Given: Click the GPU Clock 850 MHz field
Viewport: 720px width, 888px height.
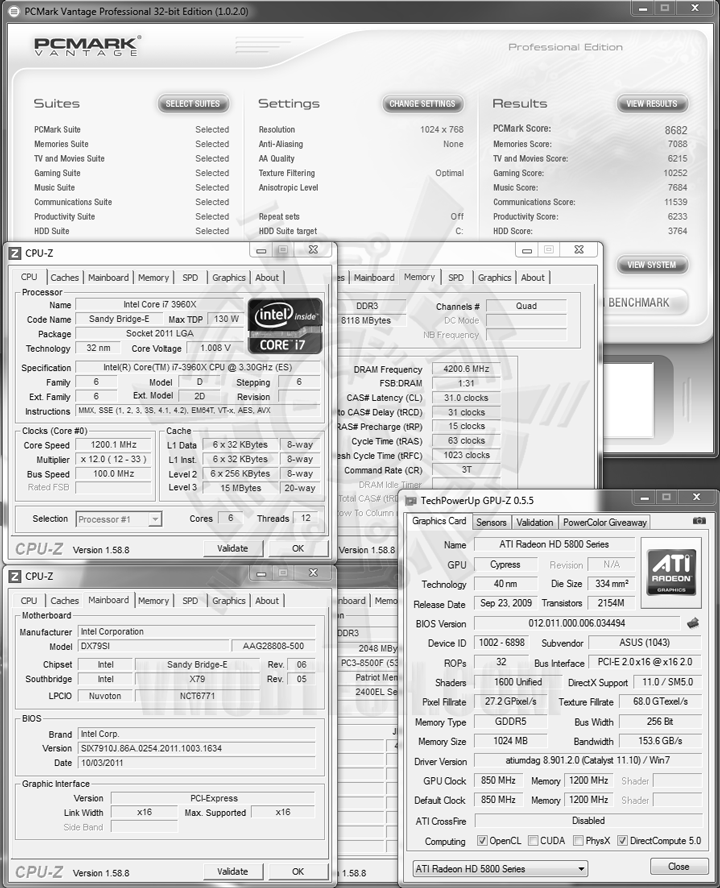Looking at the screenshot, I should pyautogui.click(x=499, y=780).
